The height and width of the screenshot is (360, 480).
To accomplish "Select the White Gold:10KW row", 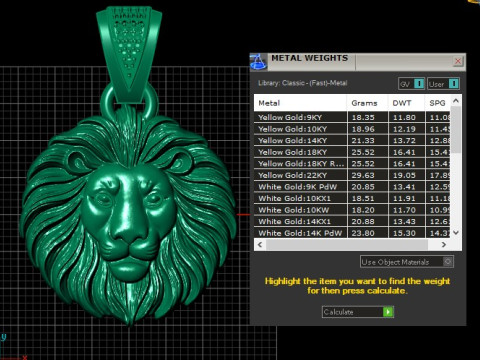I will pyautogui.click(x=352, y=210).
